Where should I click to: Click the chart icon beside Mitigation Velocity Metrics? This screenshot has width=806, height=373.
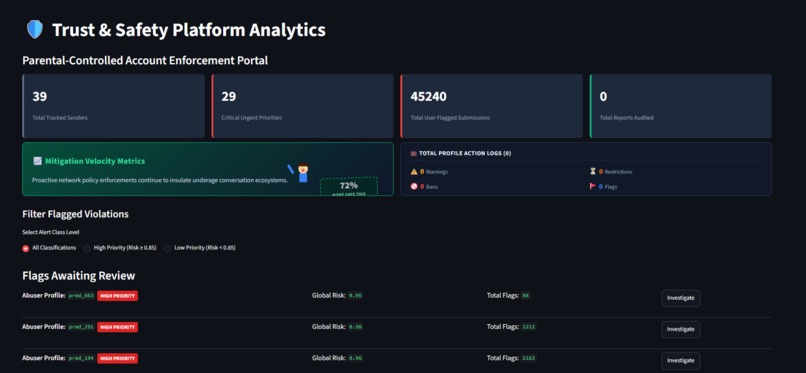38,161
